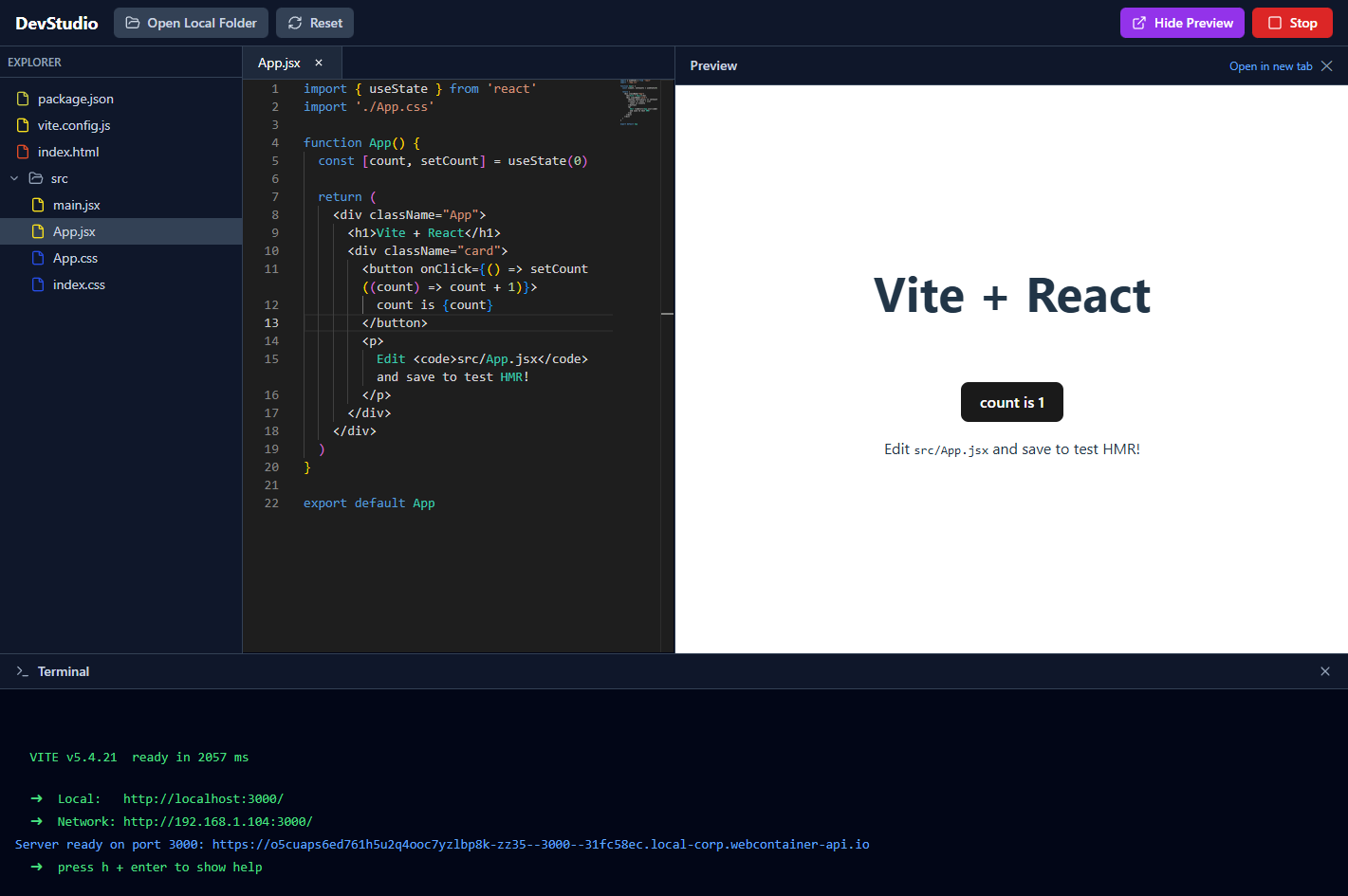The width and height of the screenshot is (1348, 896).
Task: Open preview in new tab
Action: [1270, 66]
